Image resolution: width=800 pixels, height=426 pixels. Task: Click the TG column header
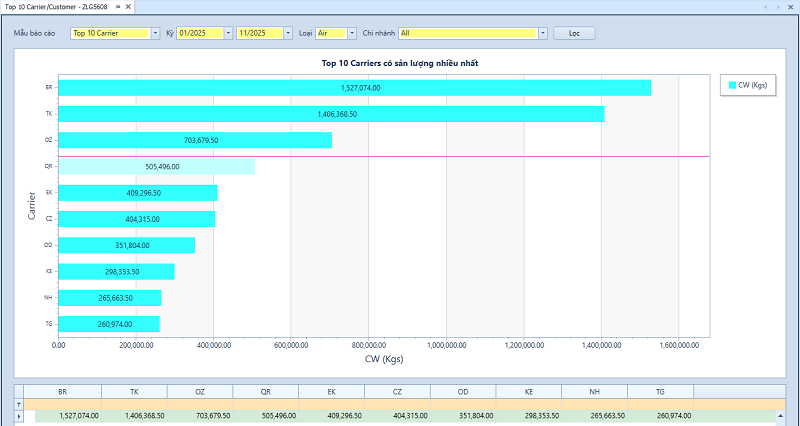point(660,391)
